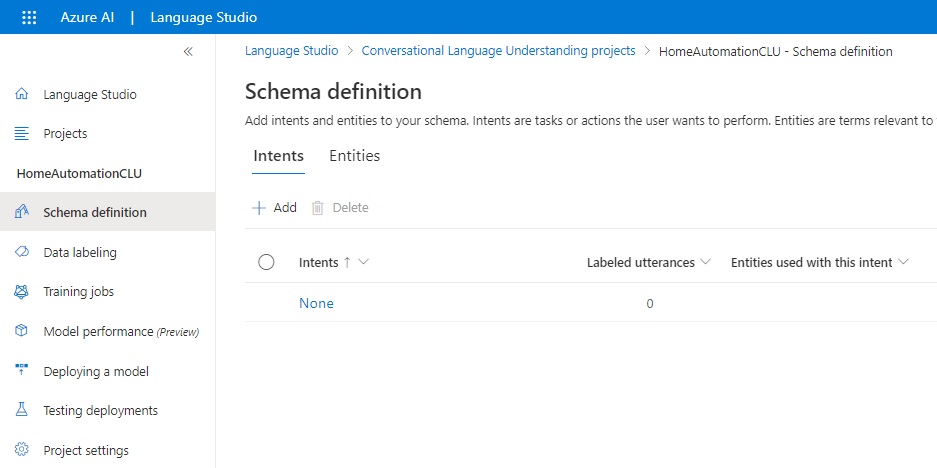937x468 pixels.
Task: Click the Language Studio home icon
Action: pyautogui.click(x=22, y=94)
